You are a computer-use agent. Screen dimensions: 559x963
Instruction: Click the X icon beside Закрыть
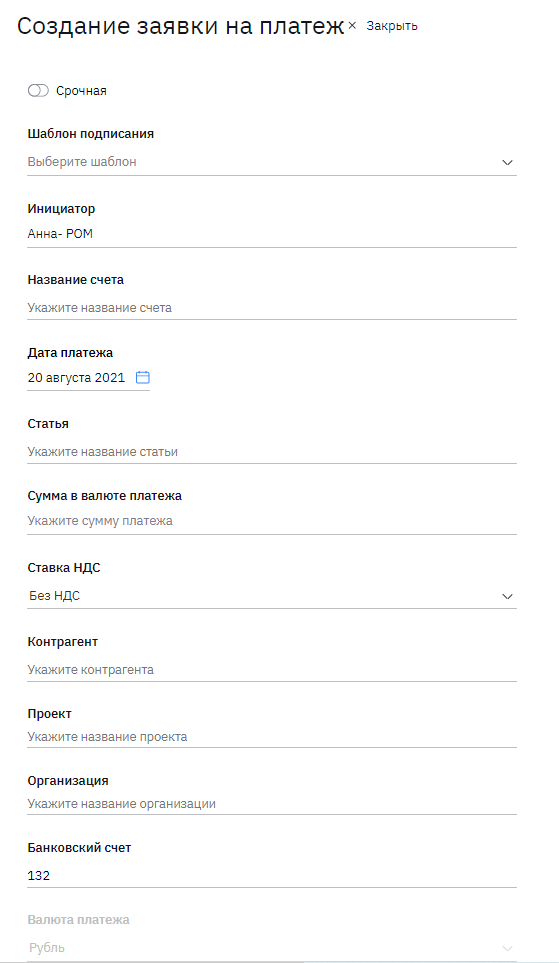(x=352, y=26)
